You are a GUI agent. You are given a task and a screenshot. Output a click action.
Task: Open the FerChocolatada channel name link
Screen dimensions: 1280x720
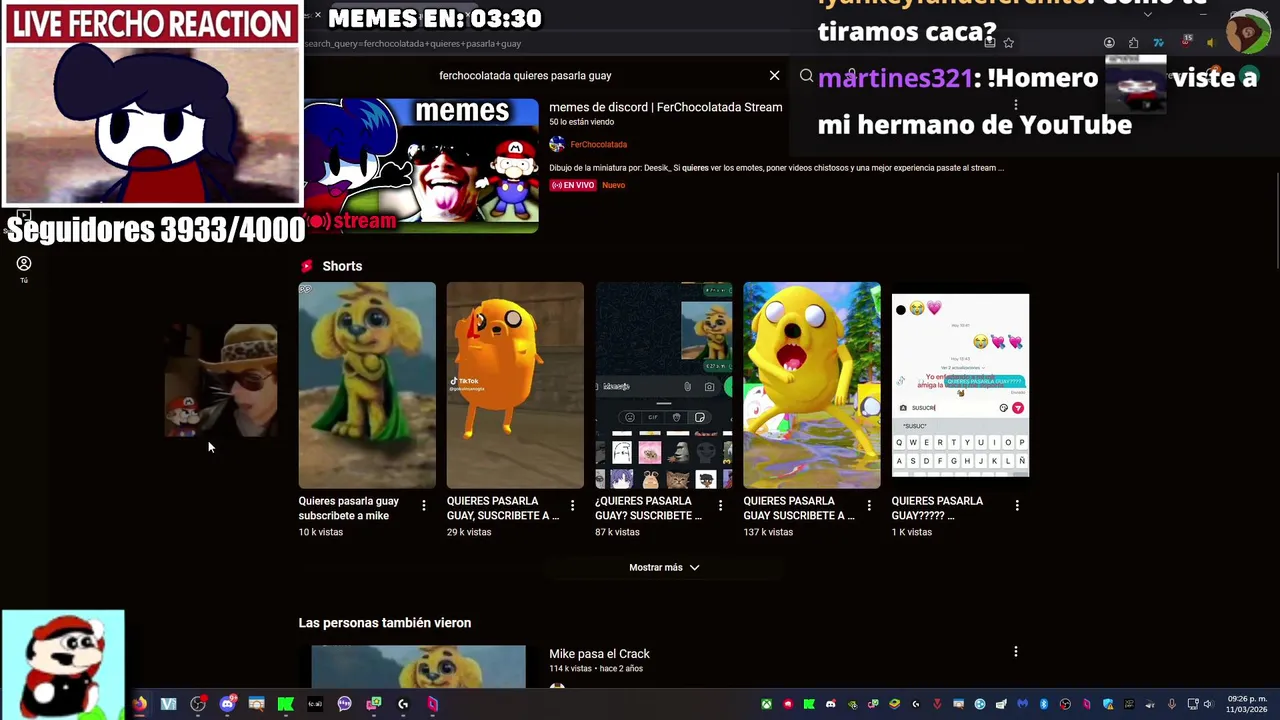click(598, 144)
